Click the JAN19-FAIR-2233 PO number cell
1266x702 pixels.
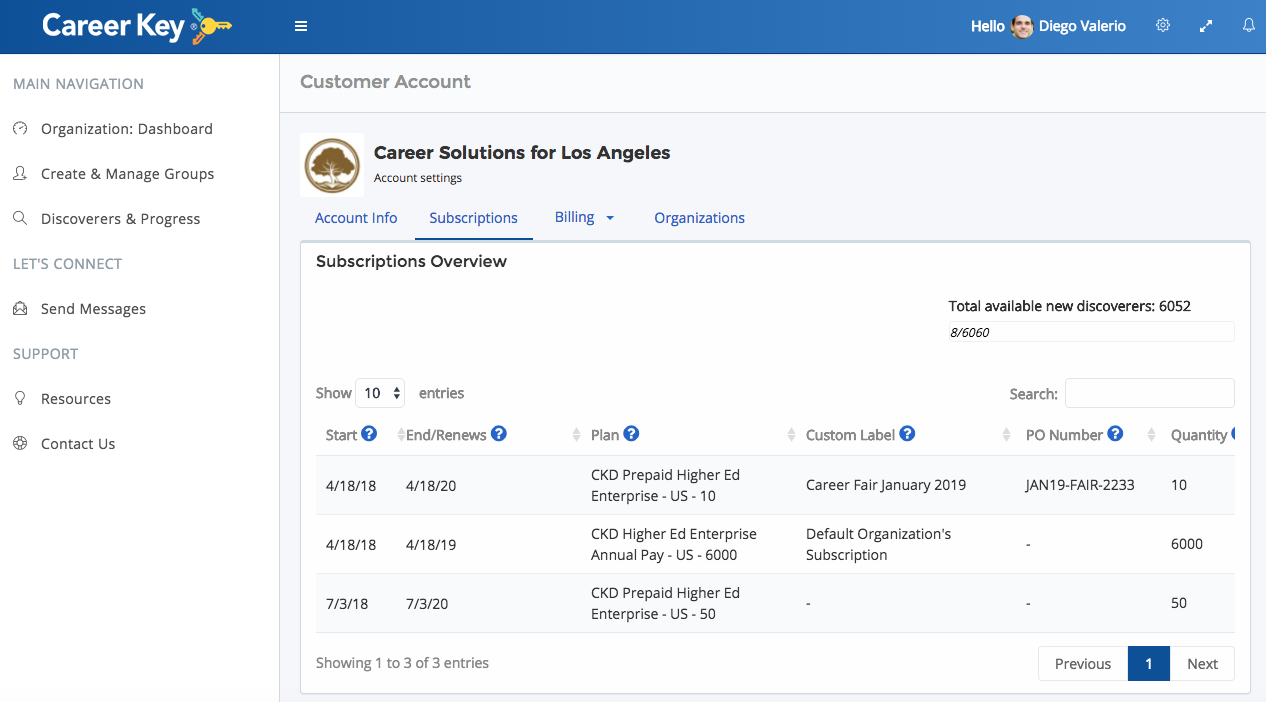point(1080,485)
